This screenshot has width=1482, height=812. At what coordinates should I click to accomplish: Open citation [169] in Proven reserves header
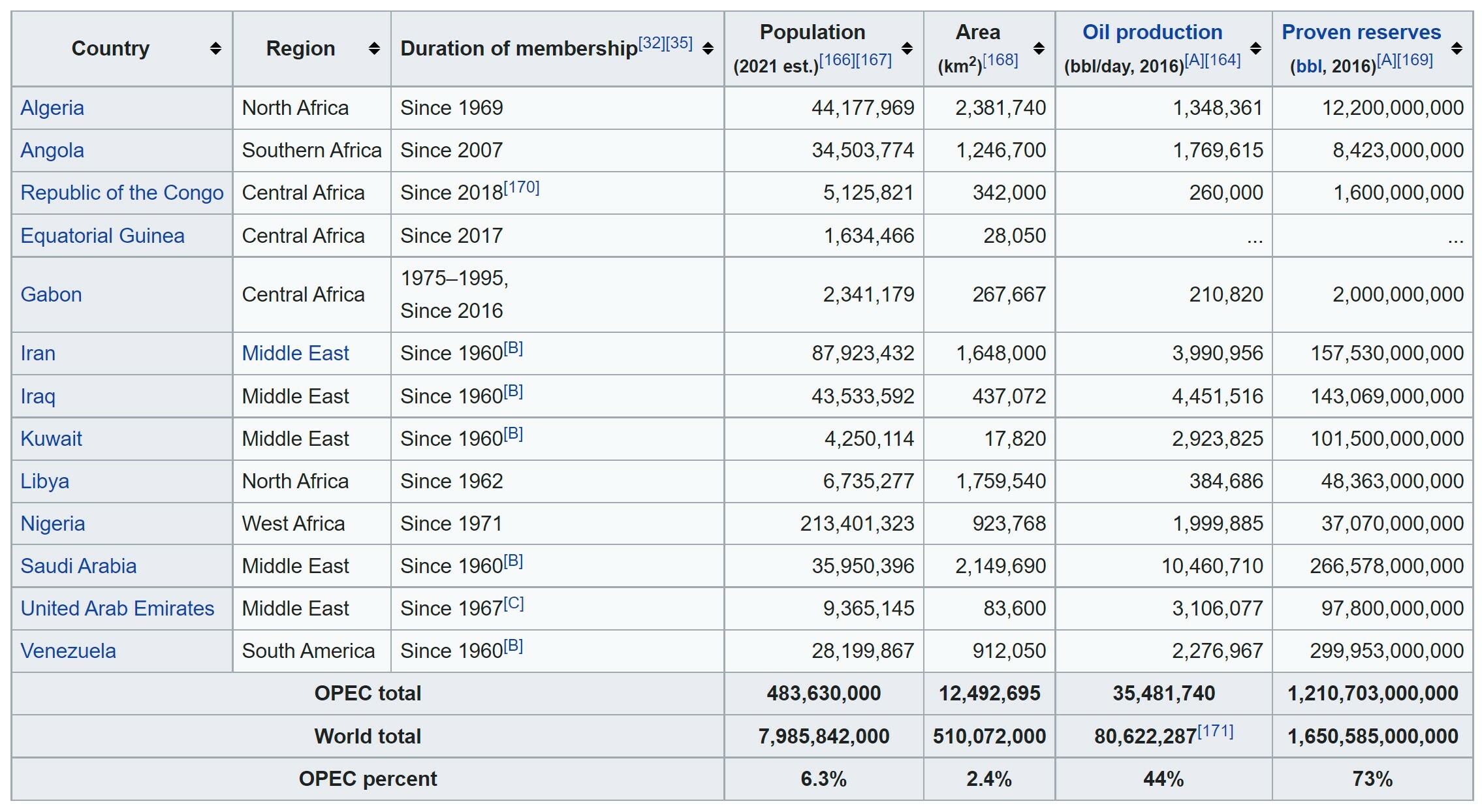point(1415,60)
